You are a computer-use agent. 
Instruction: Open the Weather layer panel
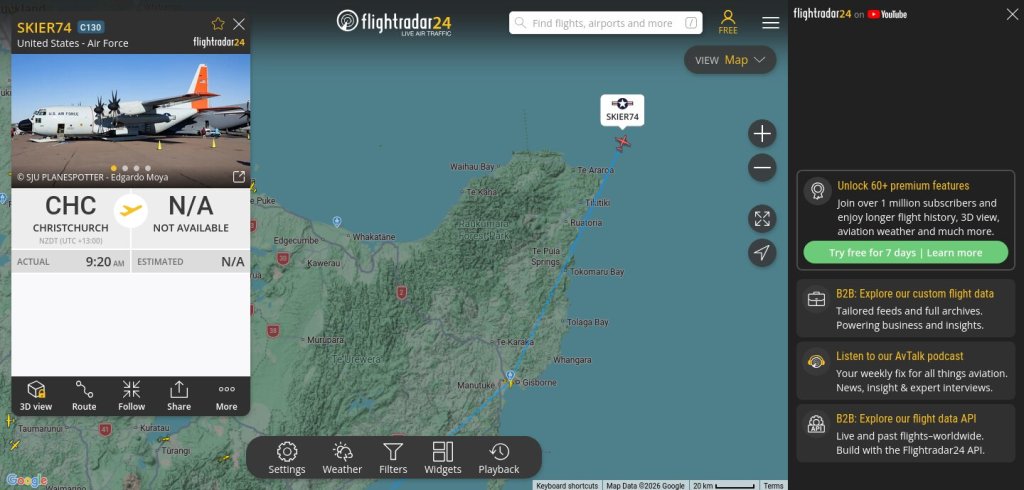pyautogui.click(x=342, y=458)
